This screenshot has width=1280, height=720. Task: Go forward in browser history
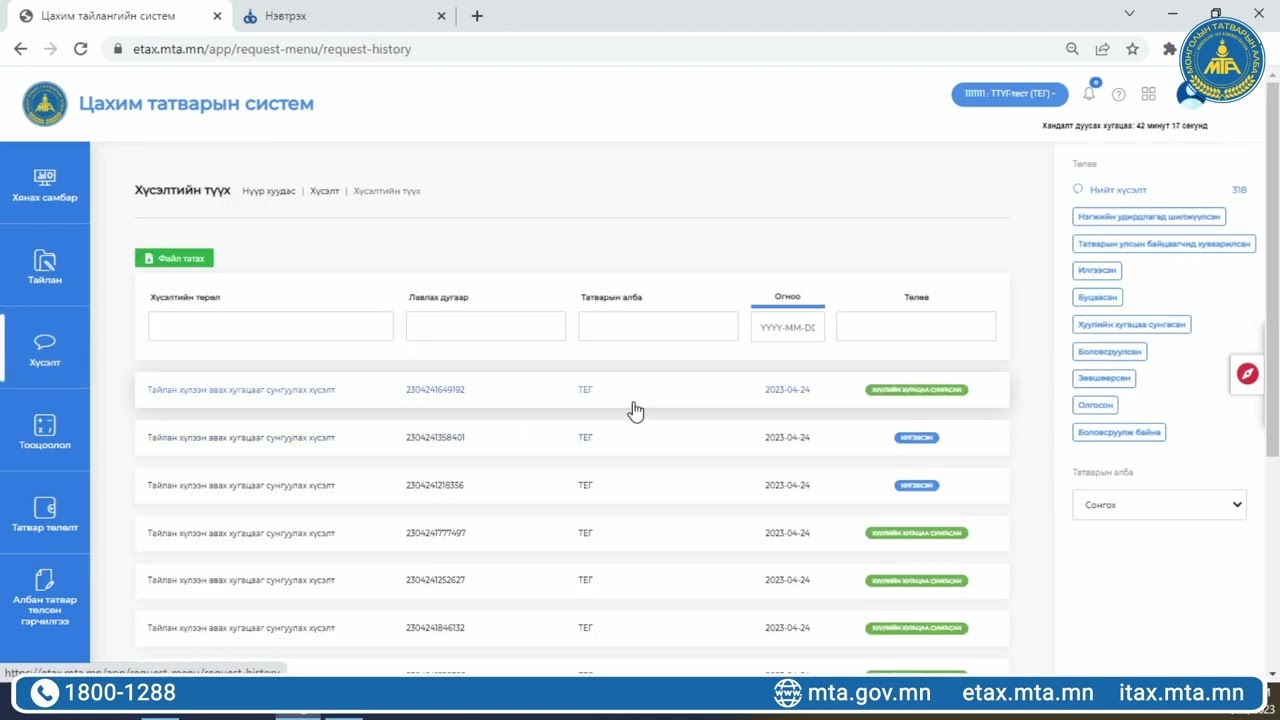[x=50, y=49]
